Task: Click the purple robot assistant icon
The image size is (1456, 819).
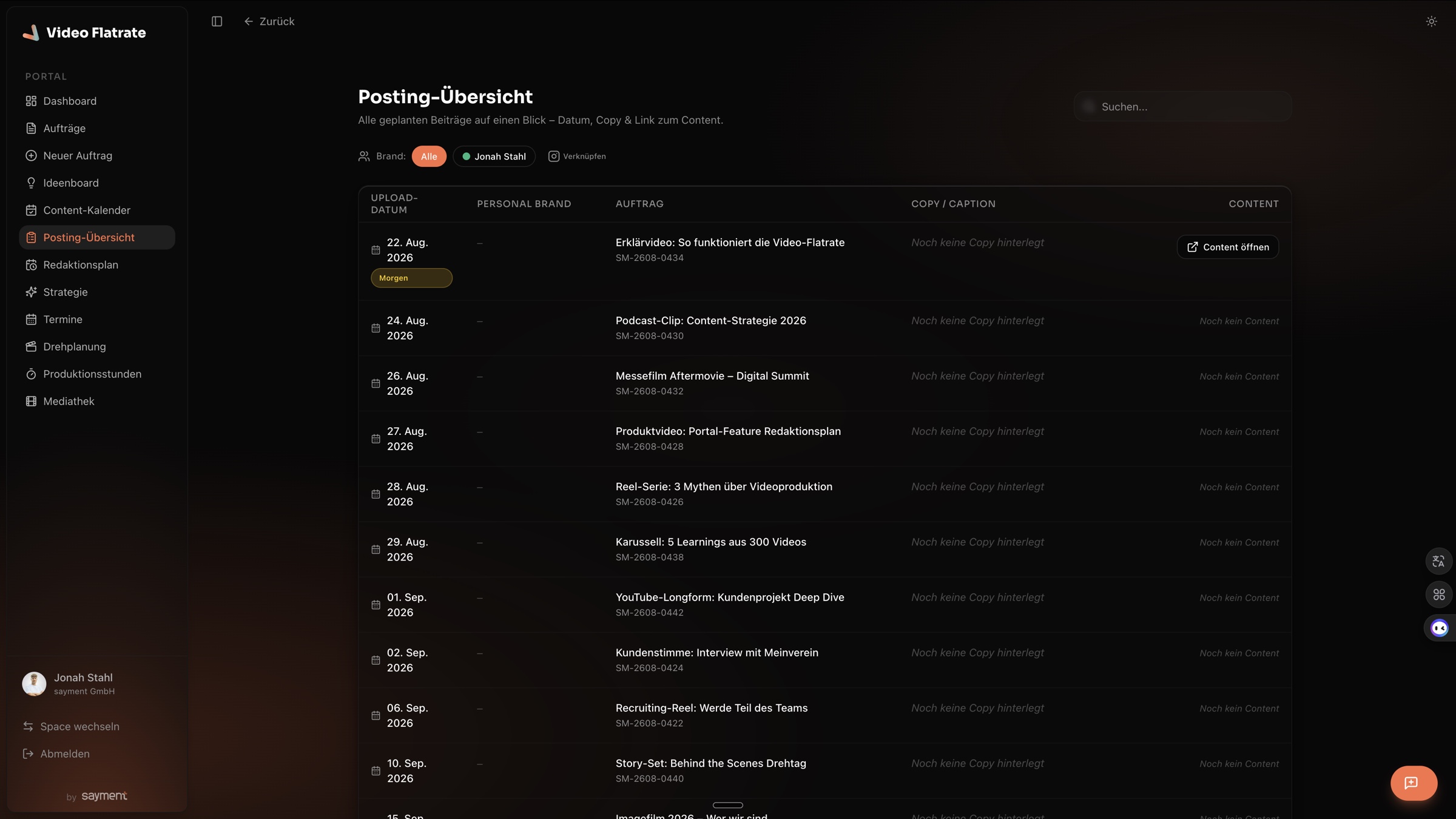Action: (x=1439, y=628)
